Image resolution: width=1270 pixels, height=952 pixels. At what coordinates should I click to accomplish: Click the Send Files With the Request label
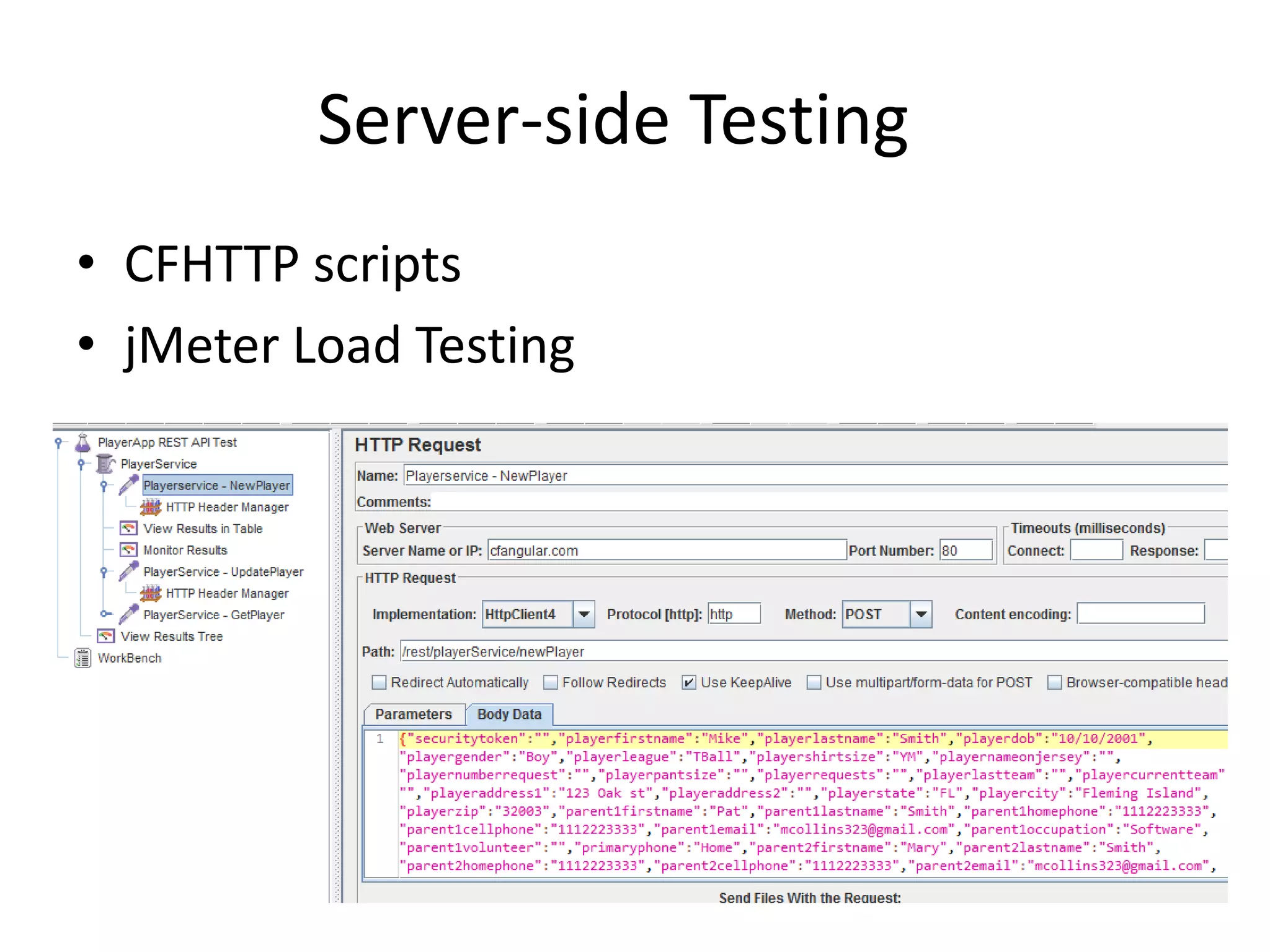810,897
